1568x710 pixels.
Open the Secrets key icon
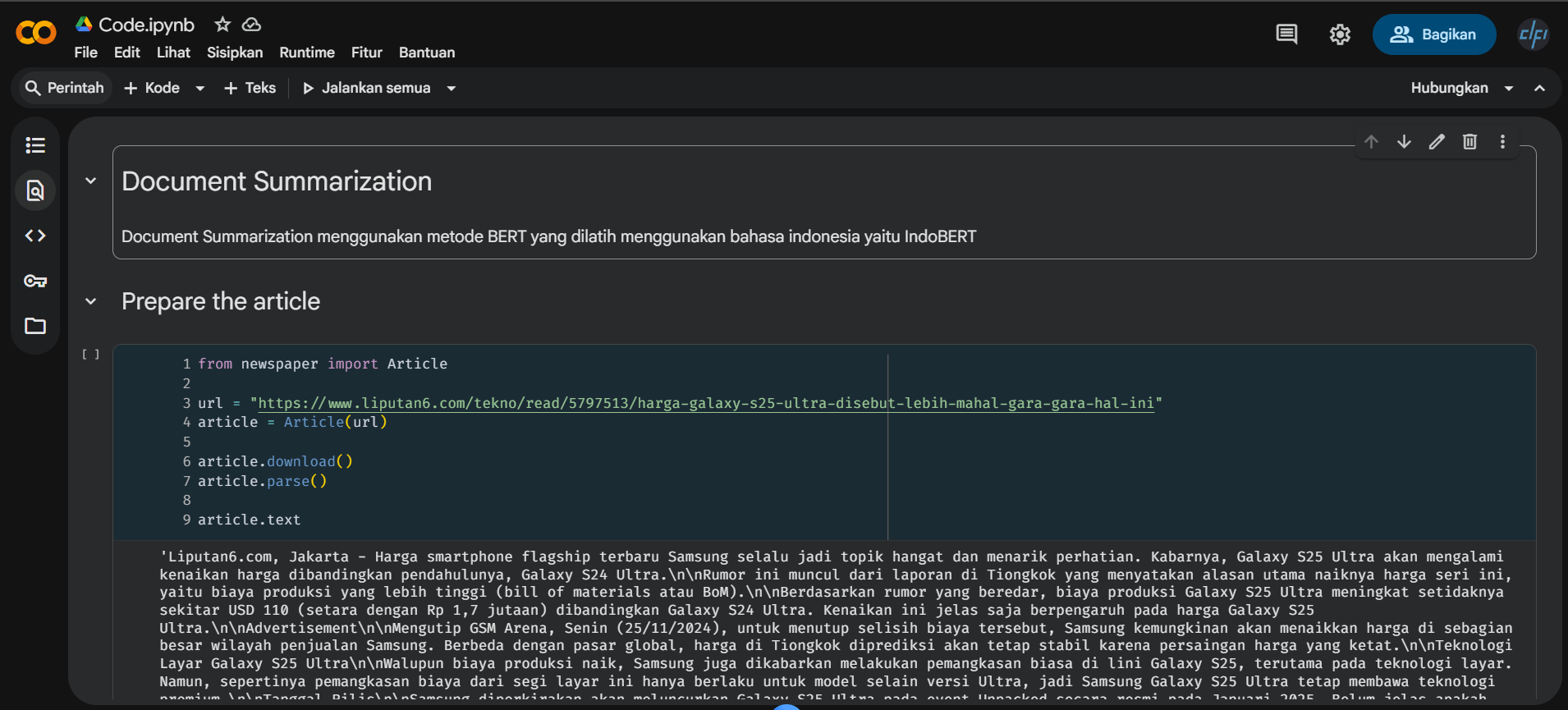click(35, 281)
